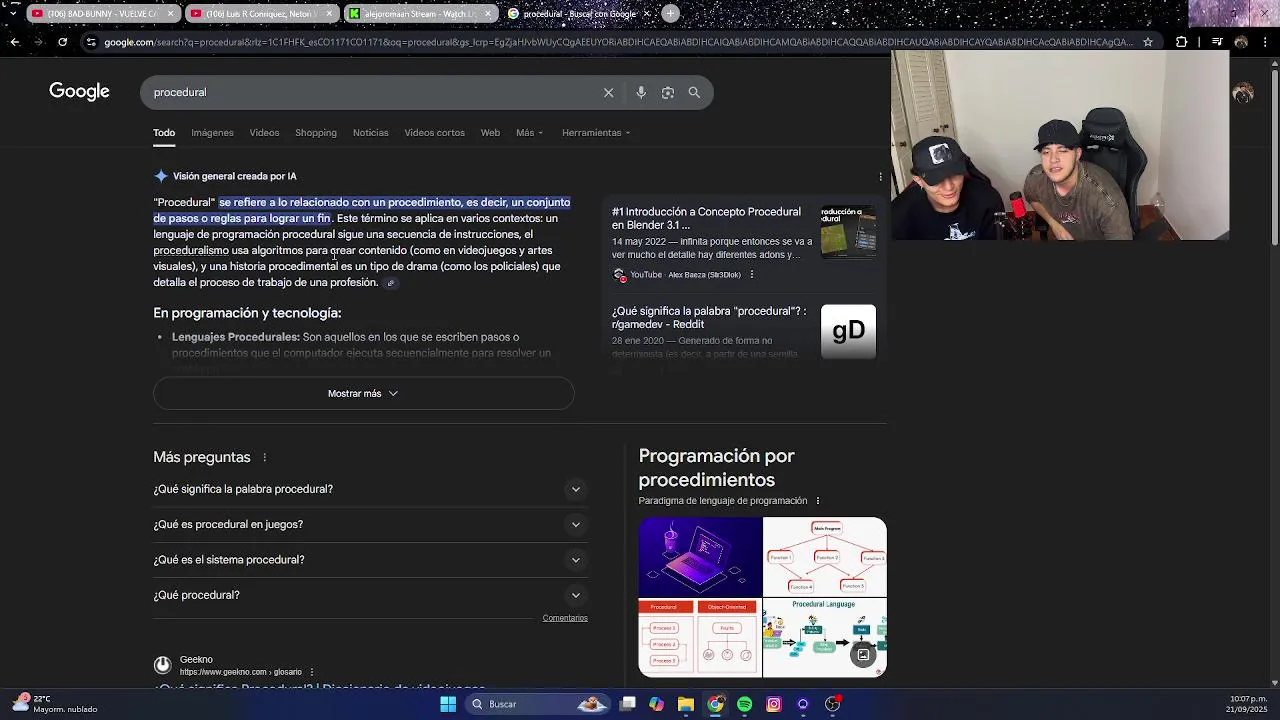The width and height of the screenshot is (1280, 720).
Task: Open the Procedural Language diagram image
Action: pos(825,637)
